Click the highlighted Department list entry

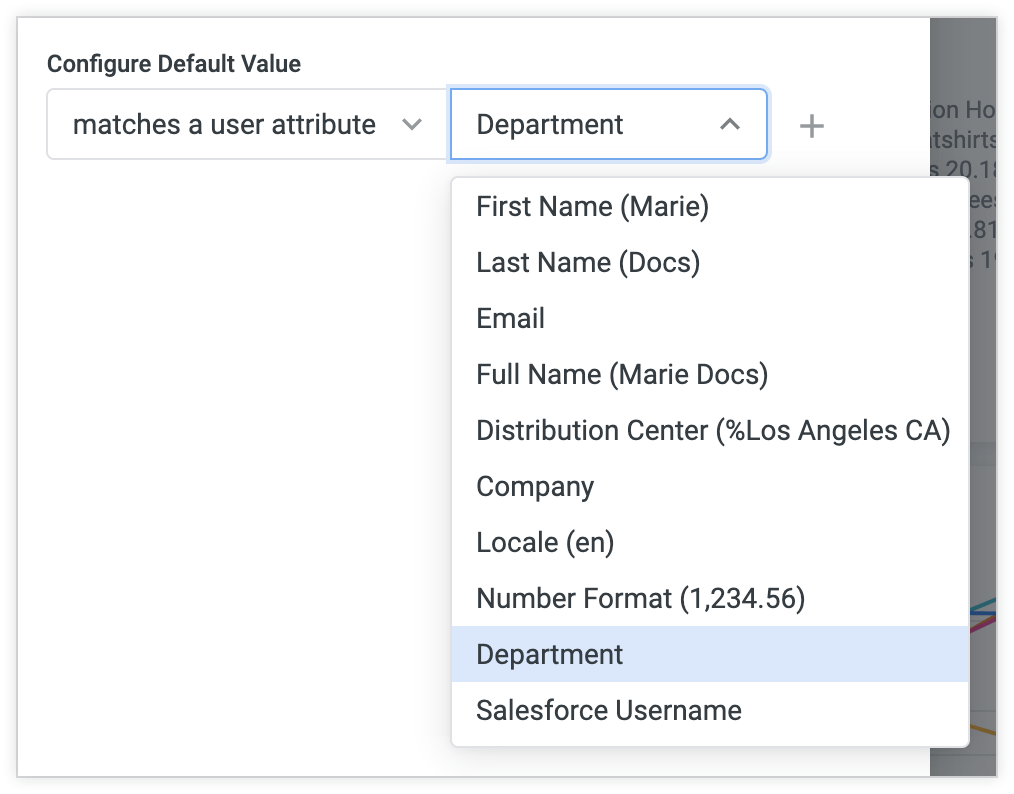tap(549, 654)
